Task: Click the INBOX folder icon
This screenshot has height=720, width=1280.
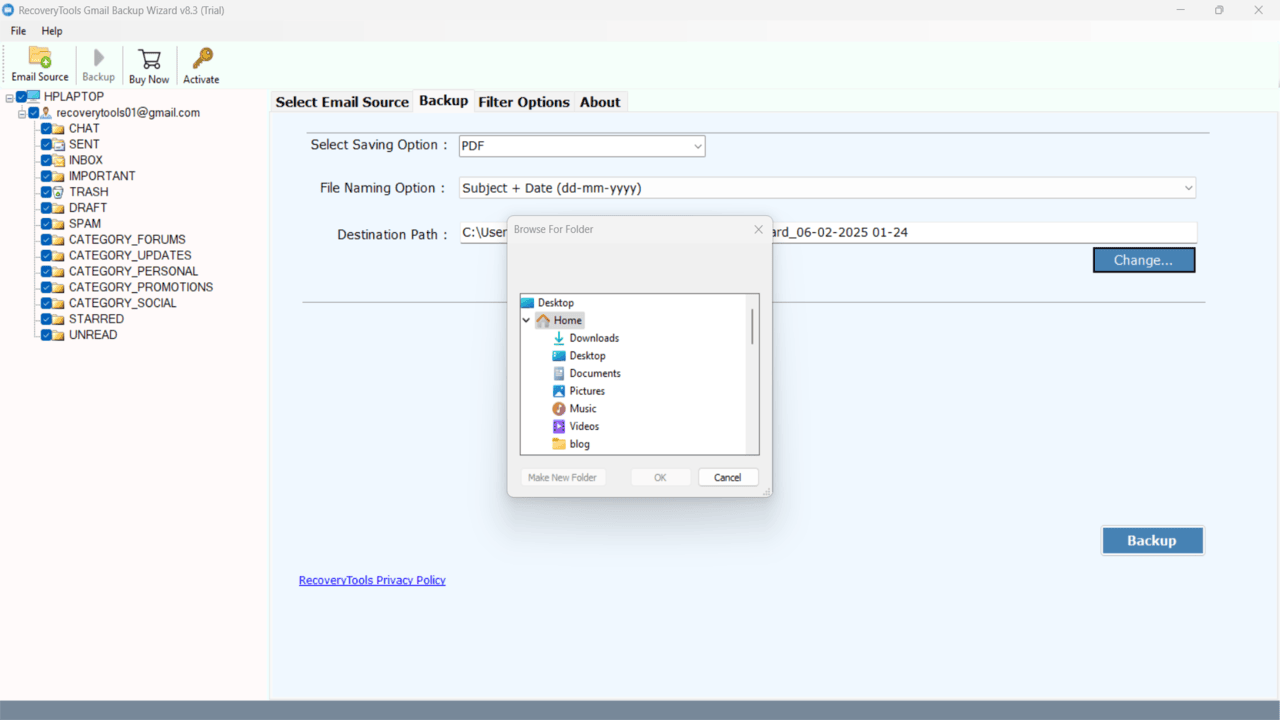Action: point(59,160)
